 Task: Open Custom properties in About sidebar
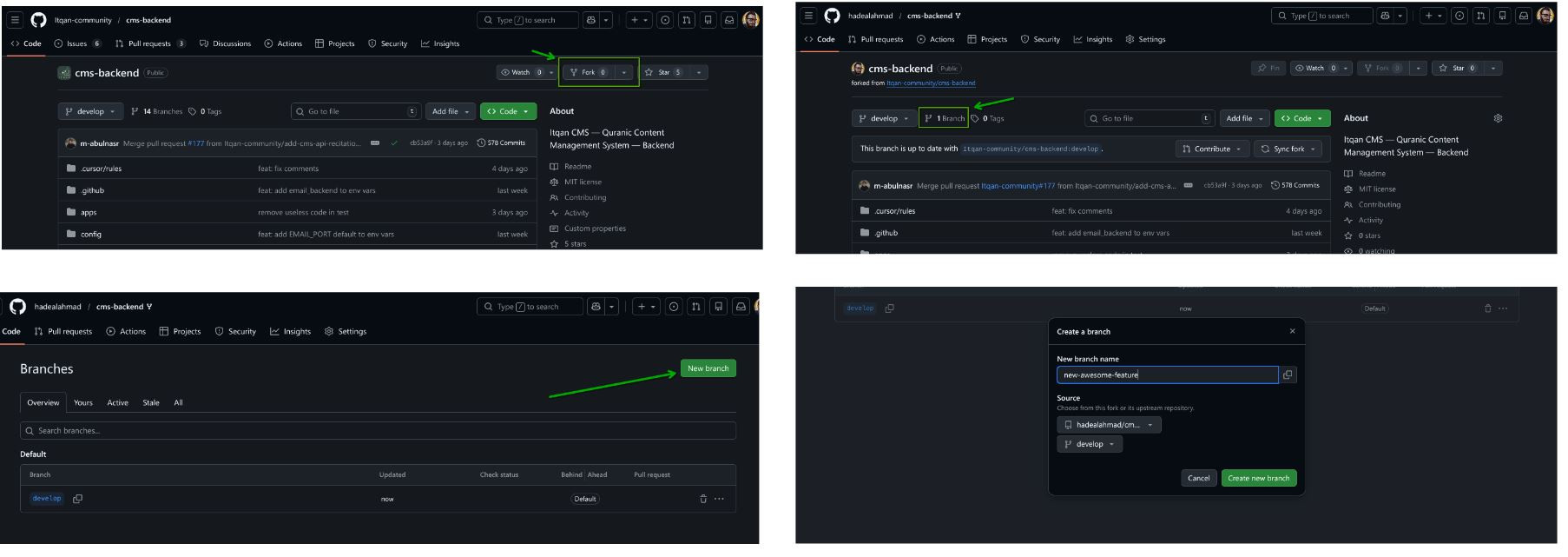[595, 229]
